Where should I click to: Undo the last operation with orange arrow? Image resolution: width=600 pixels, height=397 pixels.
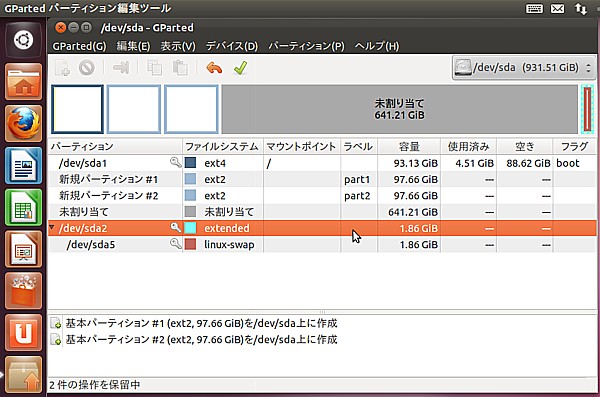click(x=214, y=68)
